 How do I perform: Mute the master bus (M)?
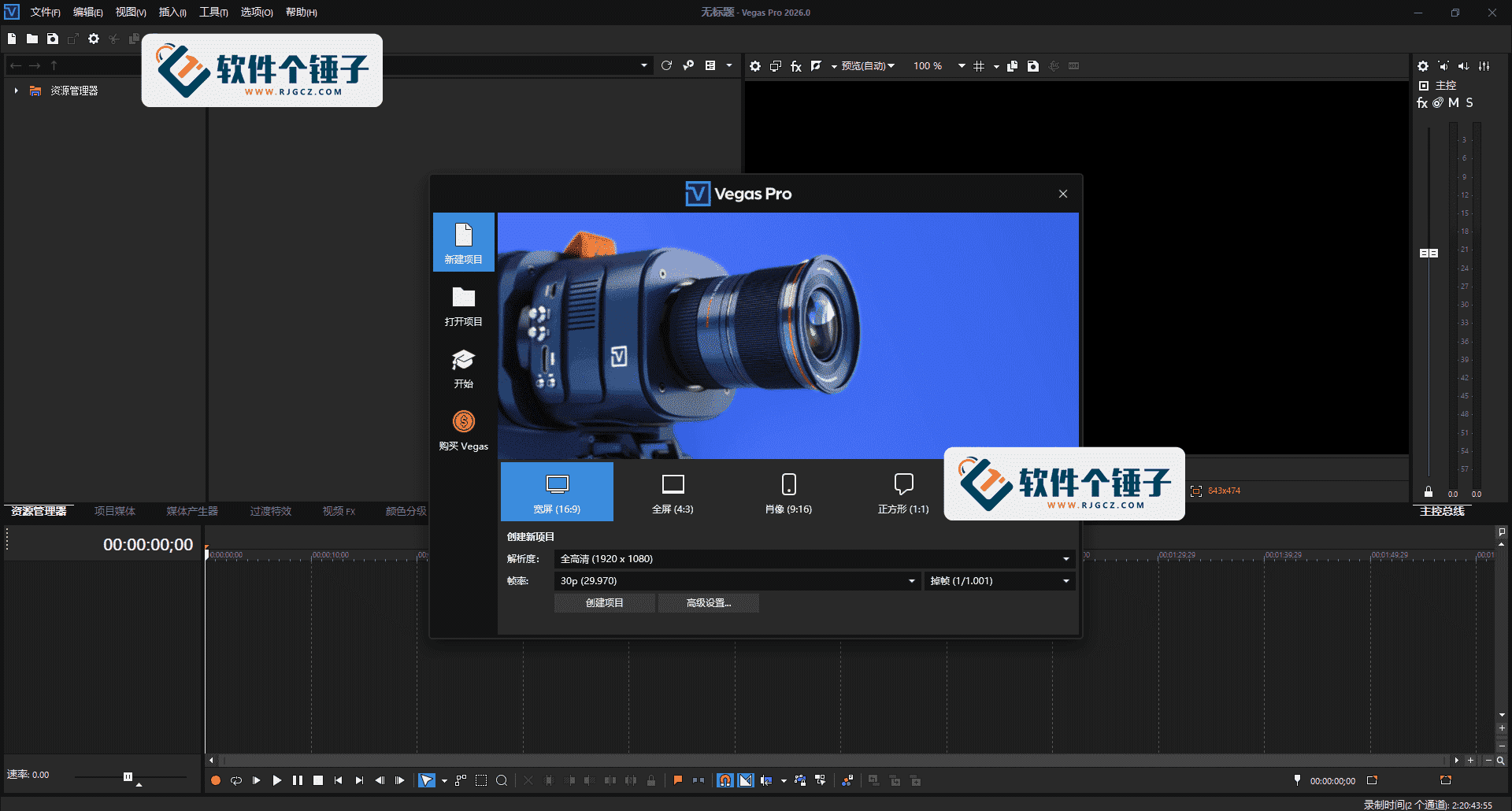click(x=1454, y=103)
